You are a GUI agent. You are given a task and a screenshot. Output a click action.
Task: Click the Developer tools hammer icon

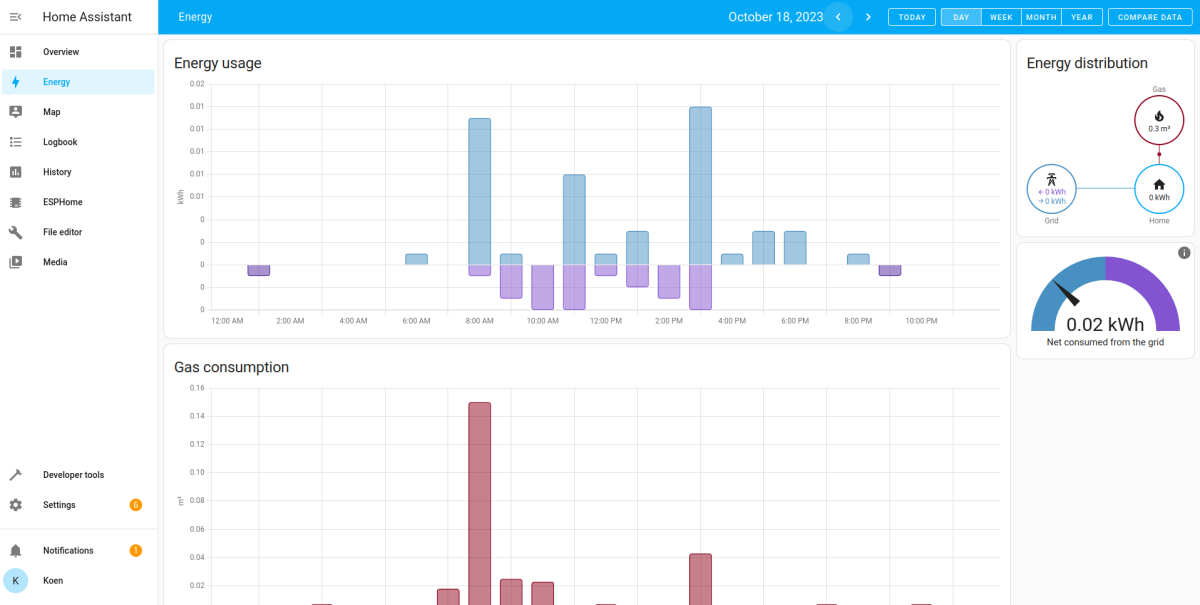pos(16,475)
